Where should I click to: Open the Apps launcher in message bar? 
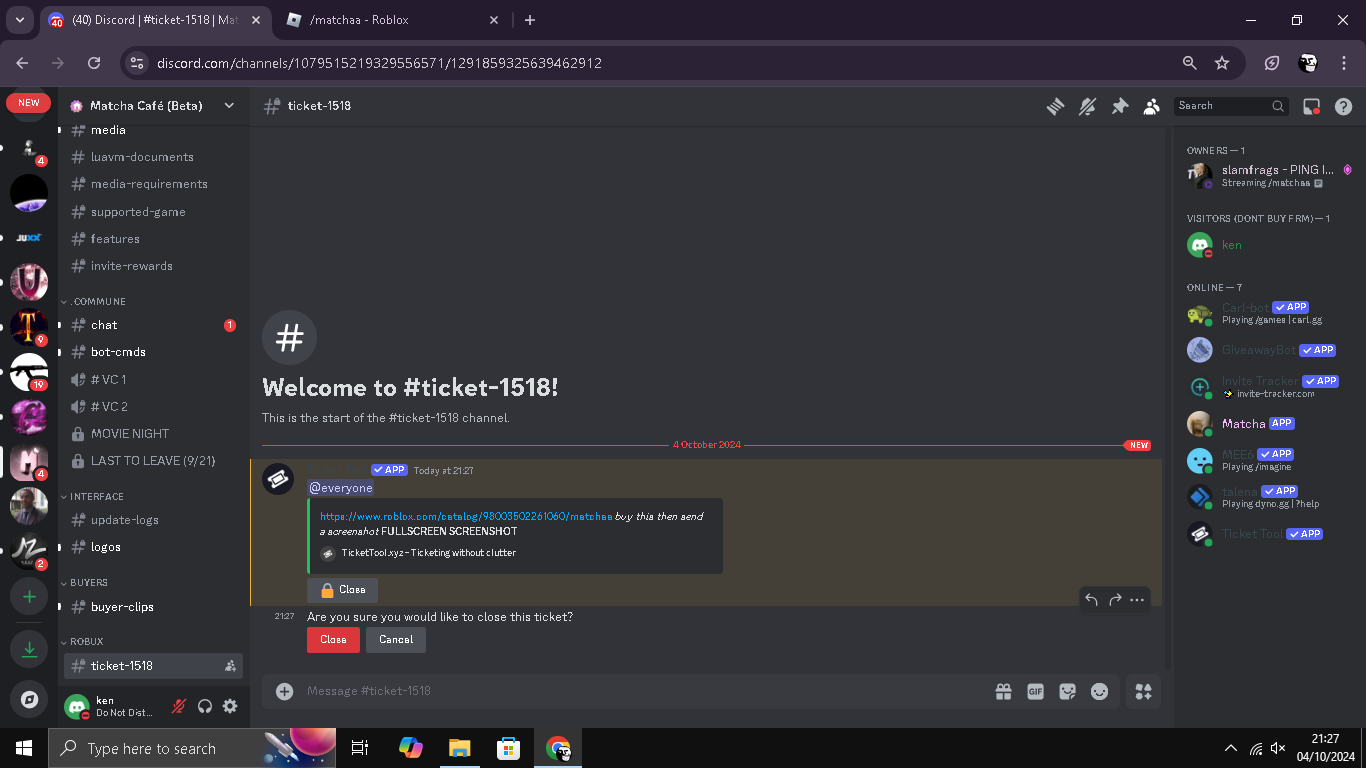point(1144,691)
